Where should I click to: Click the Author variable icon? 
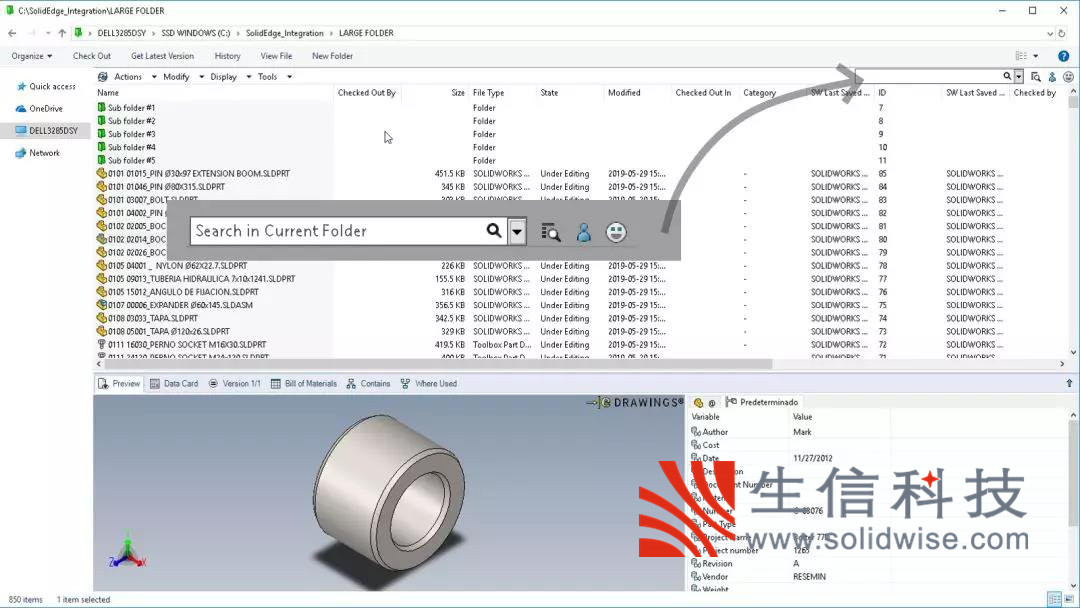(696, 432)
